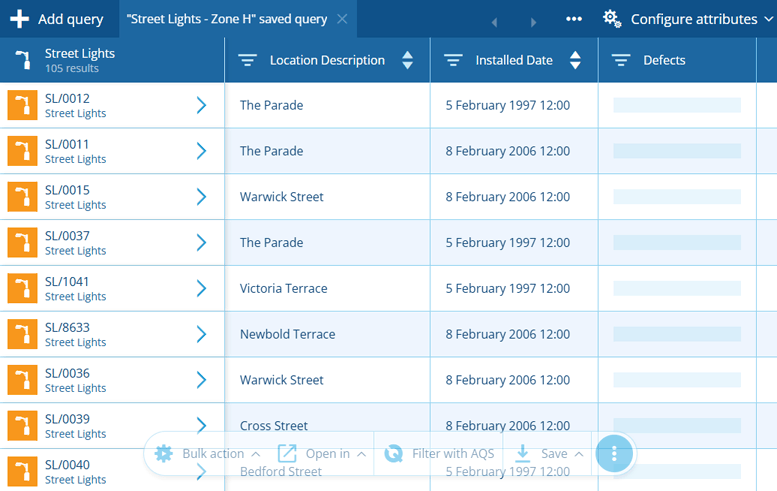
Task: Click the SL/0012 street light orange icon
Action: point(22,105)
